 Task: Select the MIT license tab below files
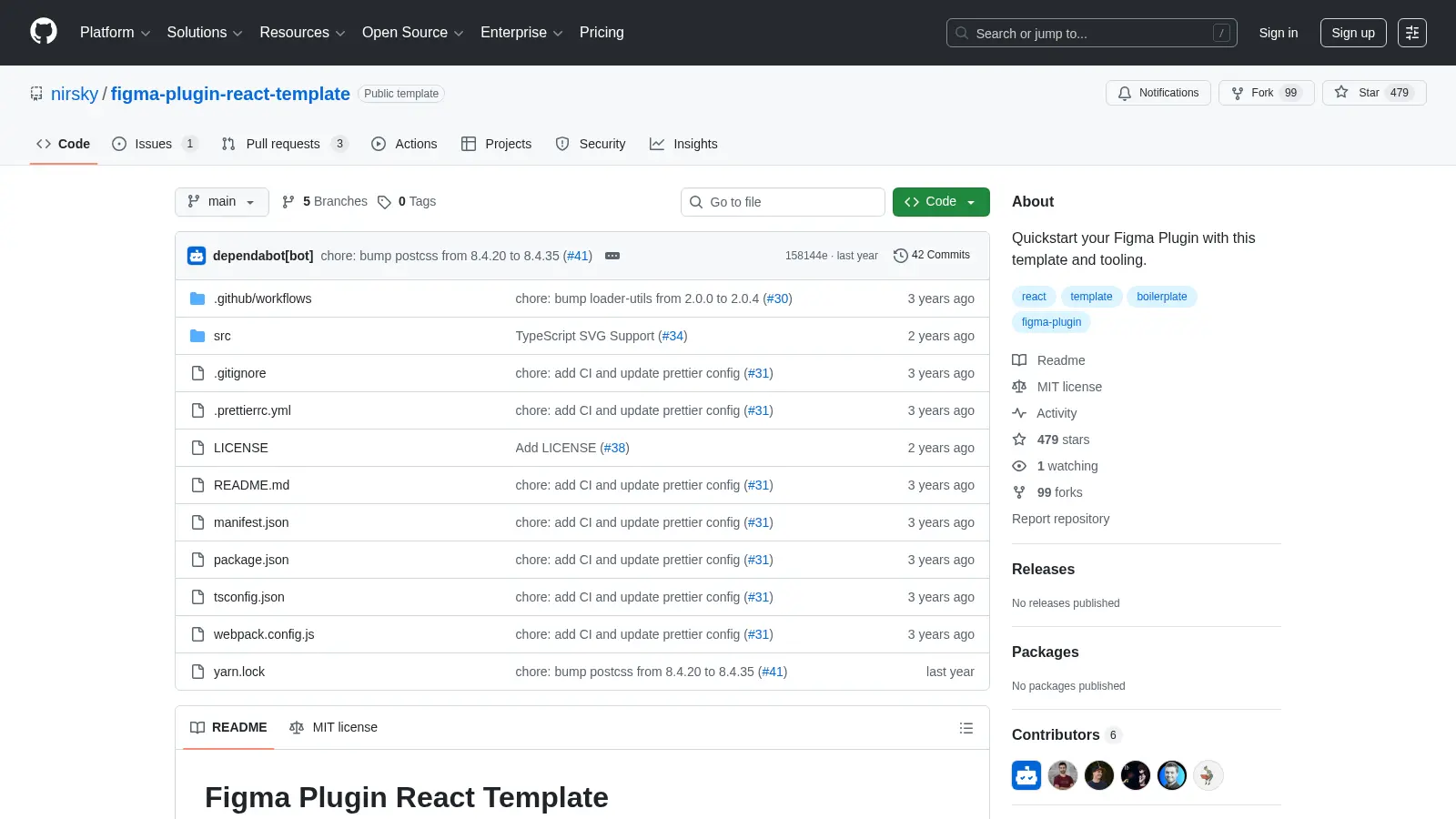(333, 727)
